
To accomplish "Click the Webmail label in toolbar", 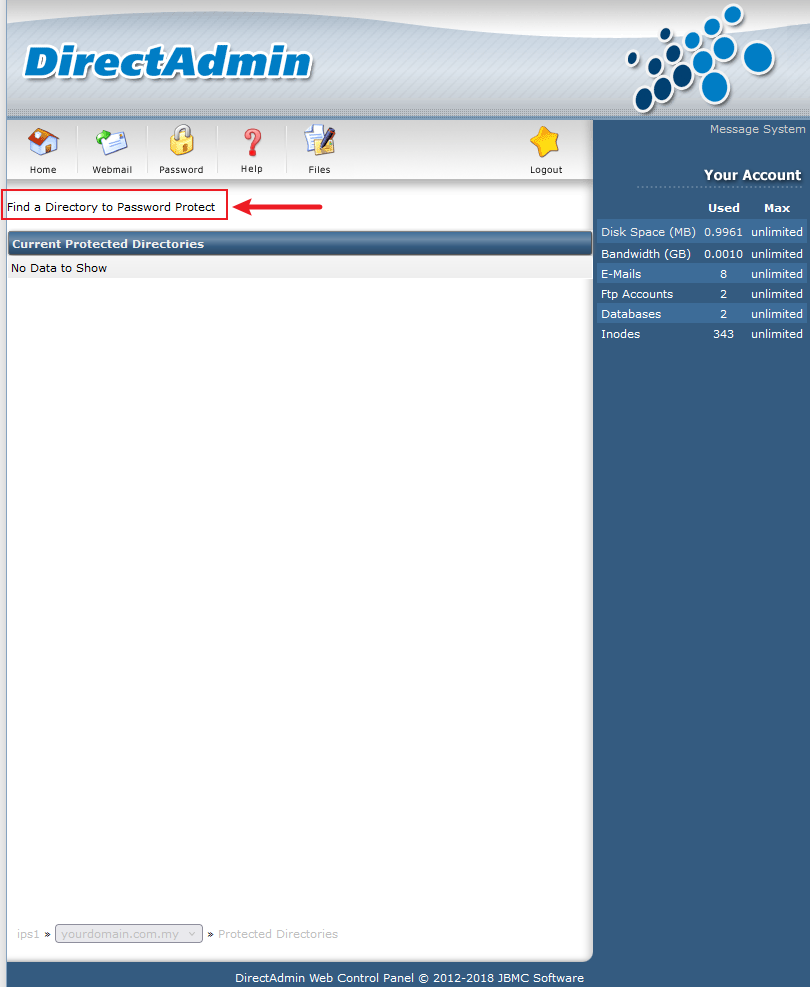I will coord(112,170).
